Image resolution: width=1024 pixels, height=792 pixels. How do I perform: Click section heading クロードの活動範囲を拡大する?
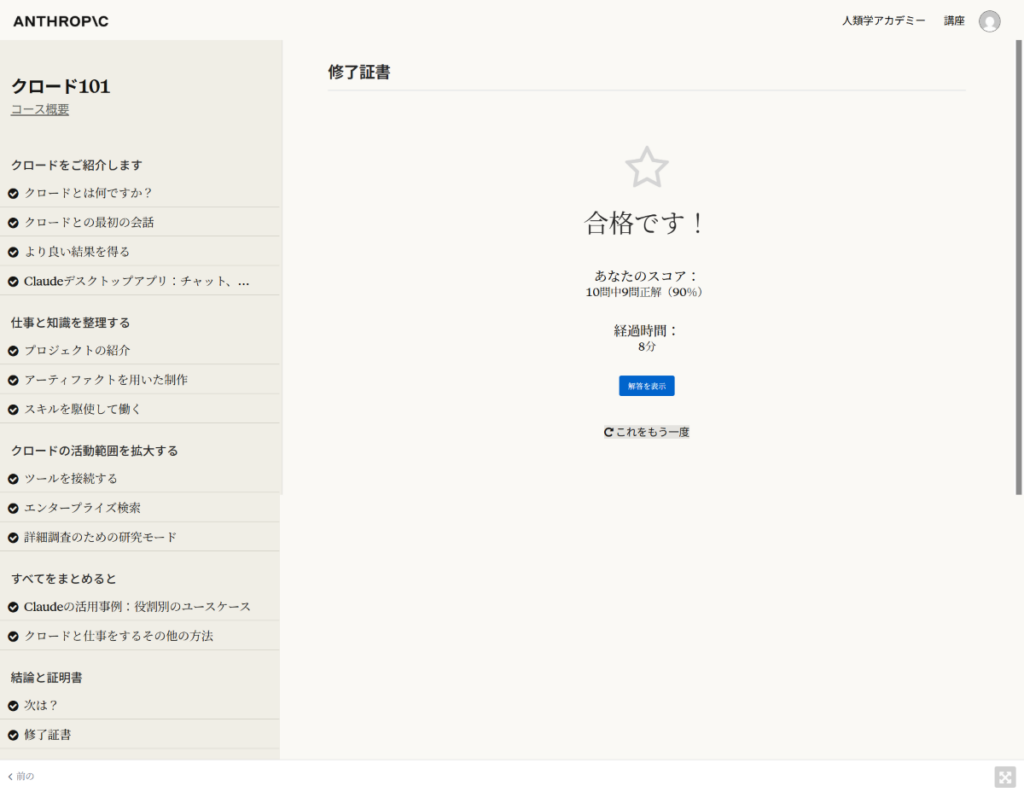point(94,451)
